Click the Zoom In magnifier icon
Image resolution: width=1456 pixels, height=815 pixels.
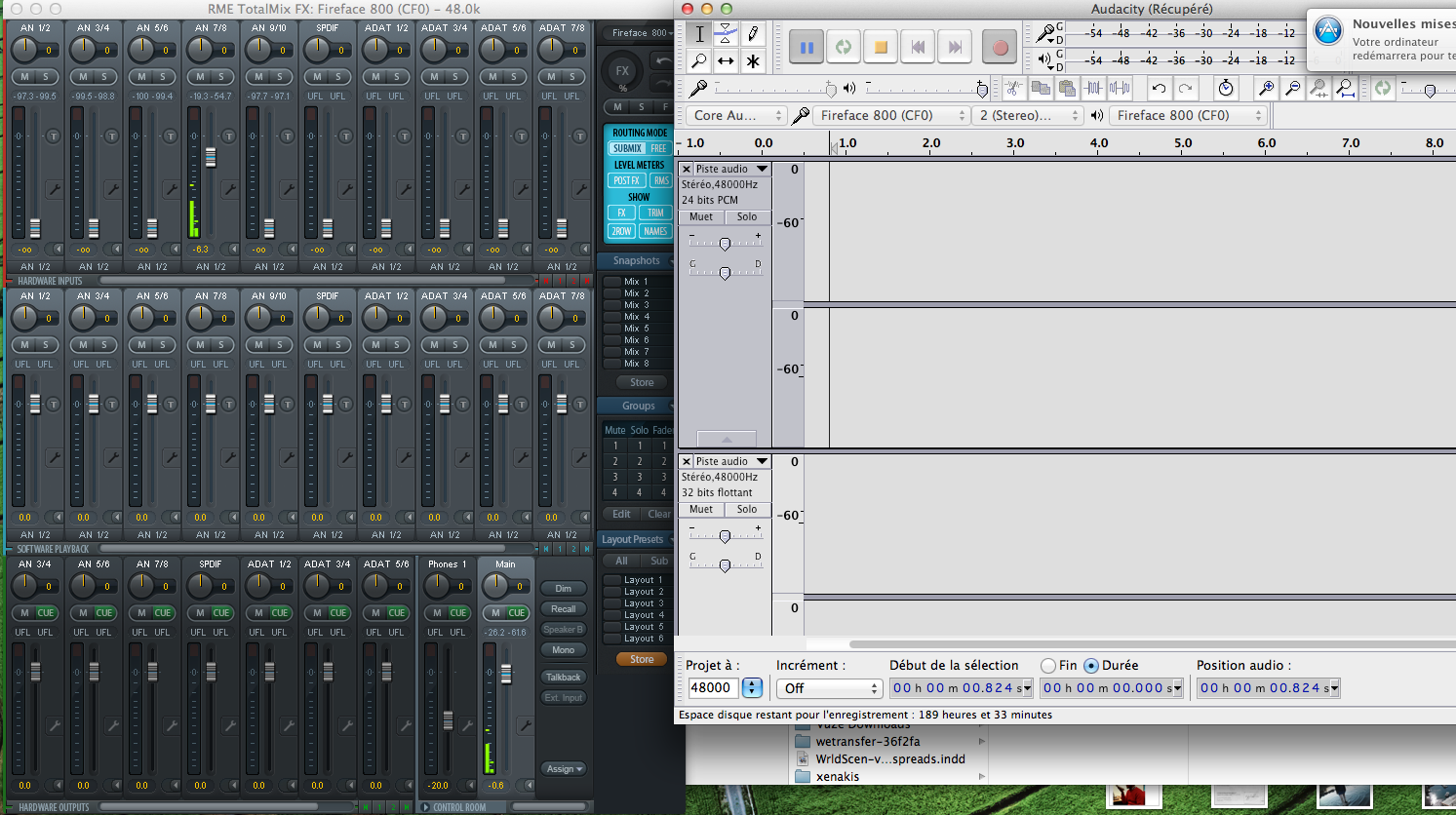click(1266, 89)
